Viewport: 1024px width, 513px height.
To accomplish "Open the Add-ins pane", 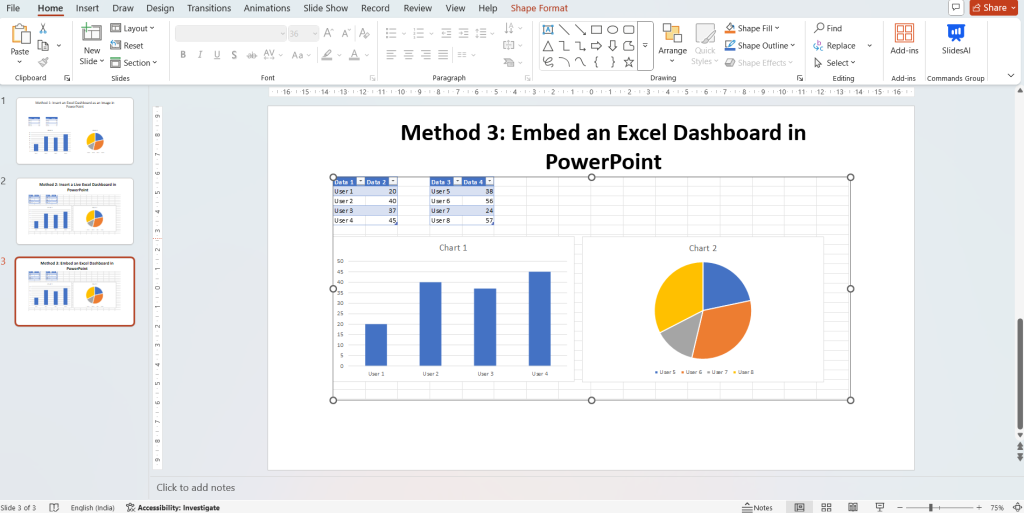I will pos(904,39).
